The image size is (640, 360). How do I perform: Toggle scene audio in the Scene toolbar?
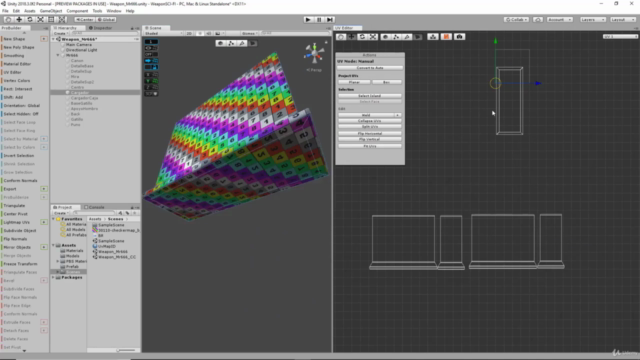(x=209, y=33)
